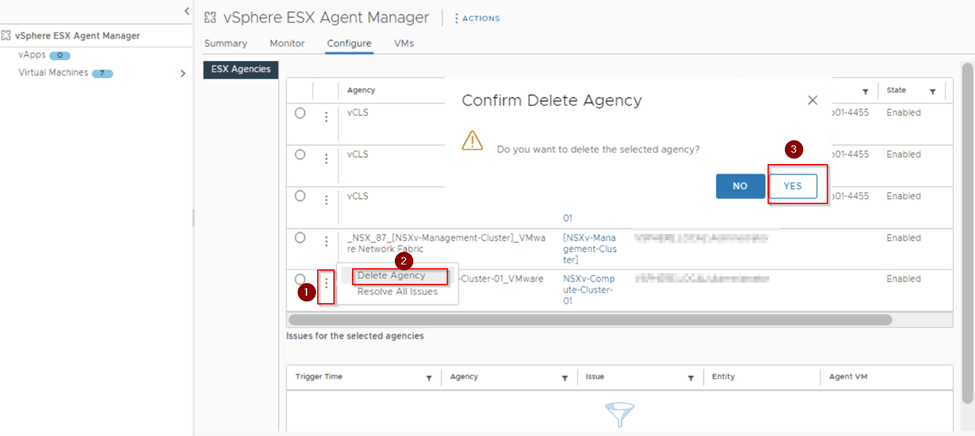975x436 pixels.
Task: Open the kebab menu for the _NSX_87 agency
Action: click(326, 241)
